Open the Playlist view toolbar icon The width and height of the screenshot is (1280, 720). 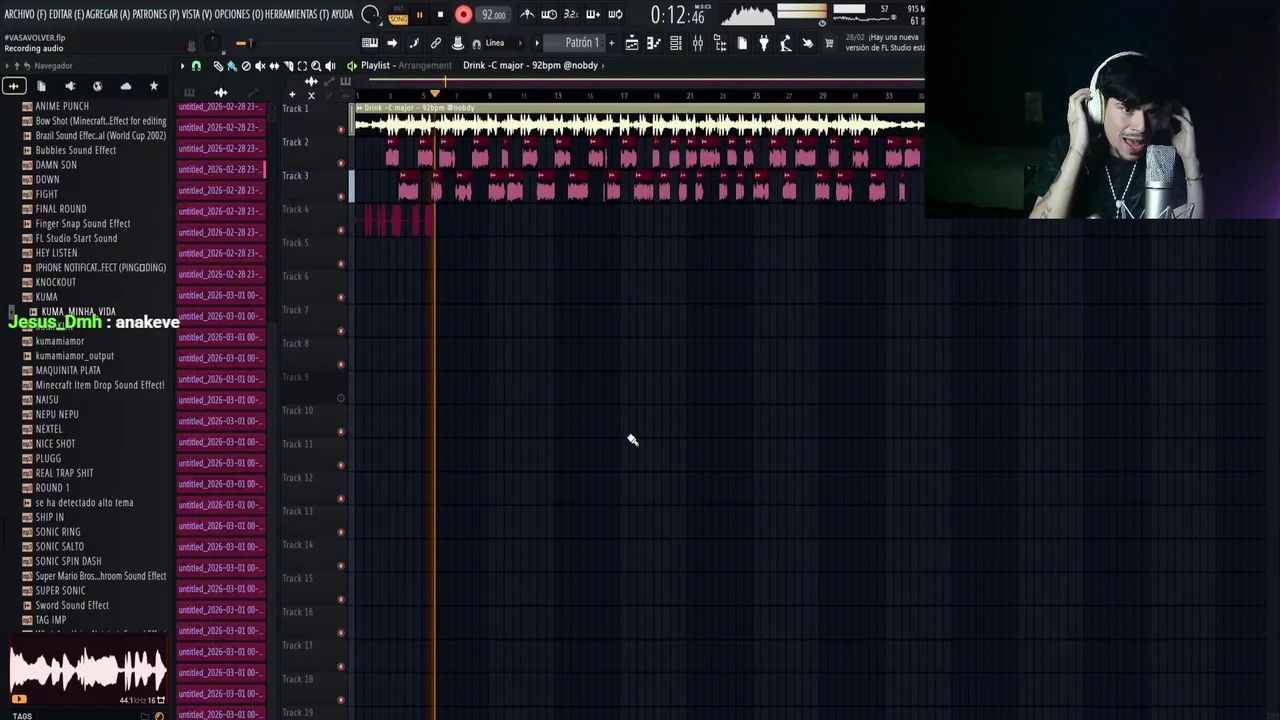click(631, 43)
